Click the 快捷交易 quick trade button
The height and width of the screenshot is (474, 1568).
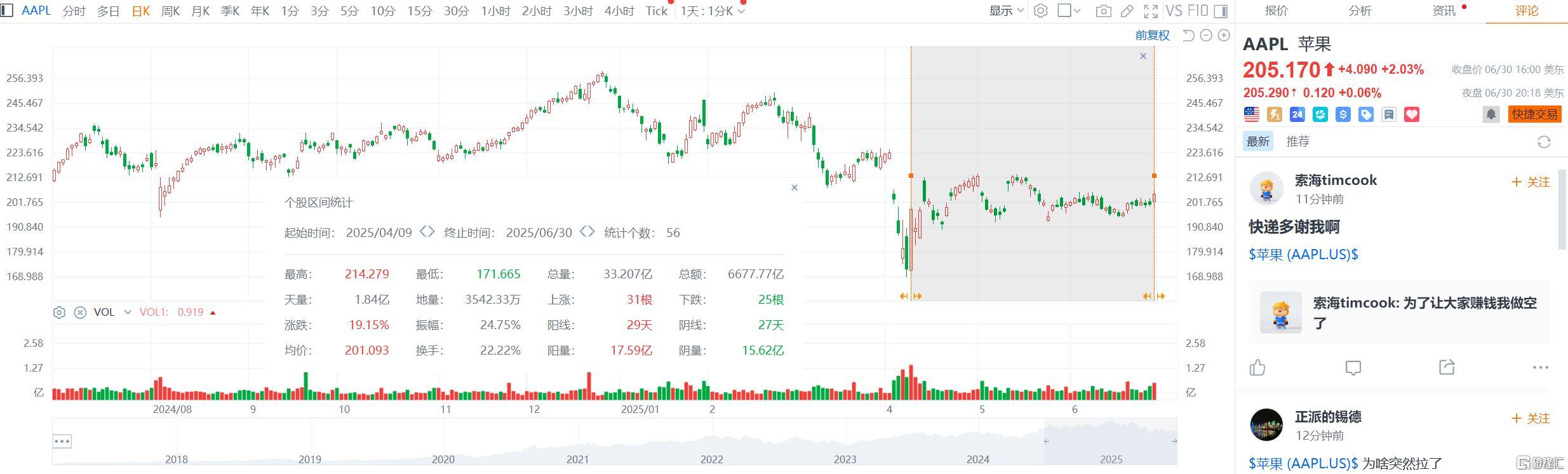1534,114
